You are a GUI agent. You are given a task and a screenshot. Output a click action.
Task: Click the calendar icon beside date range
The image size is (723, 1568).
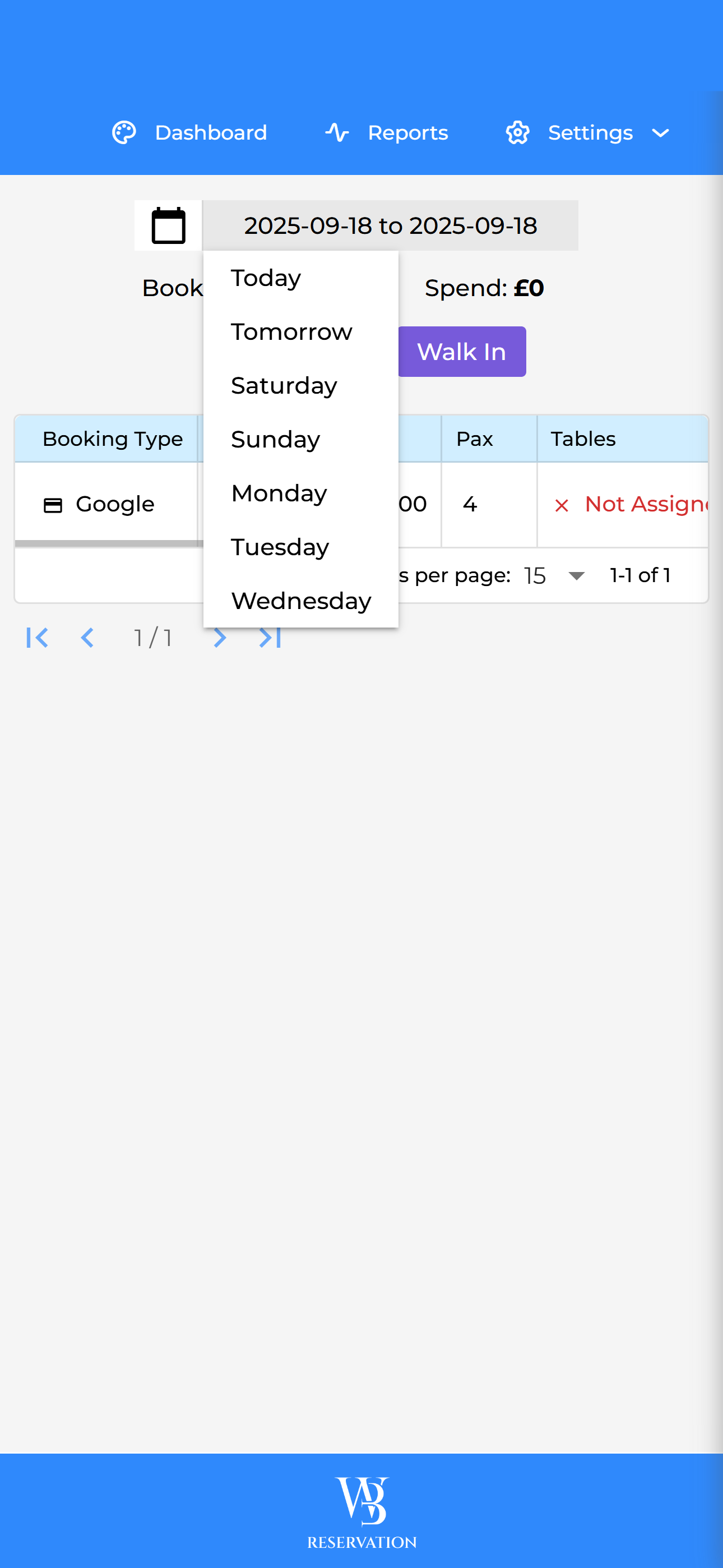168,225
